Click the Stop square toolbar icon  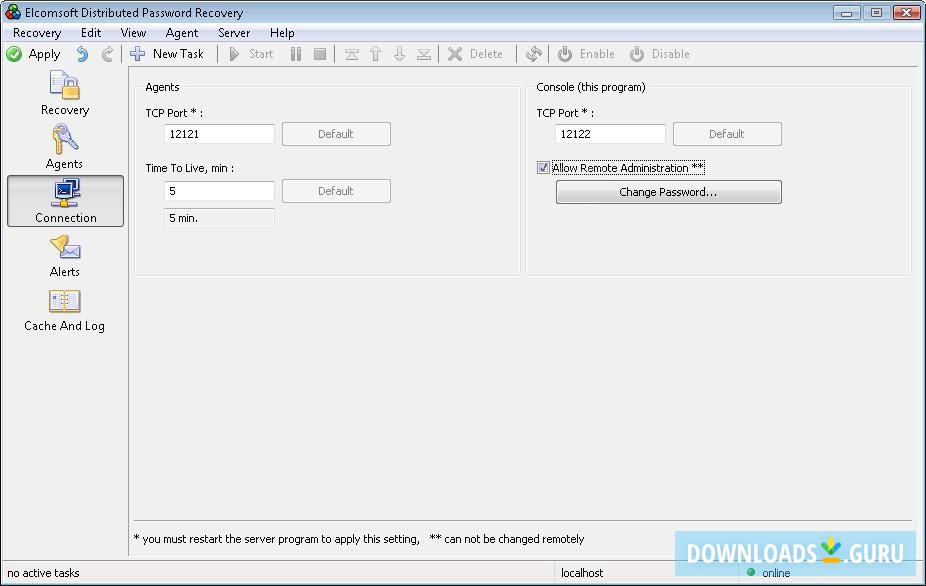click(x=320, y=54)
